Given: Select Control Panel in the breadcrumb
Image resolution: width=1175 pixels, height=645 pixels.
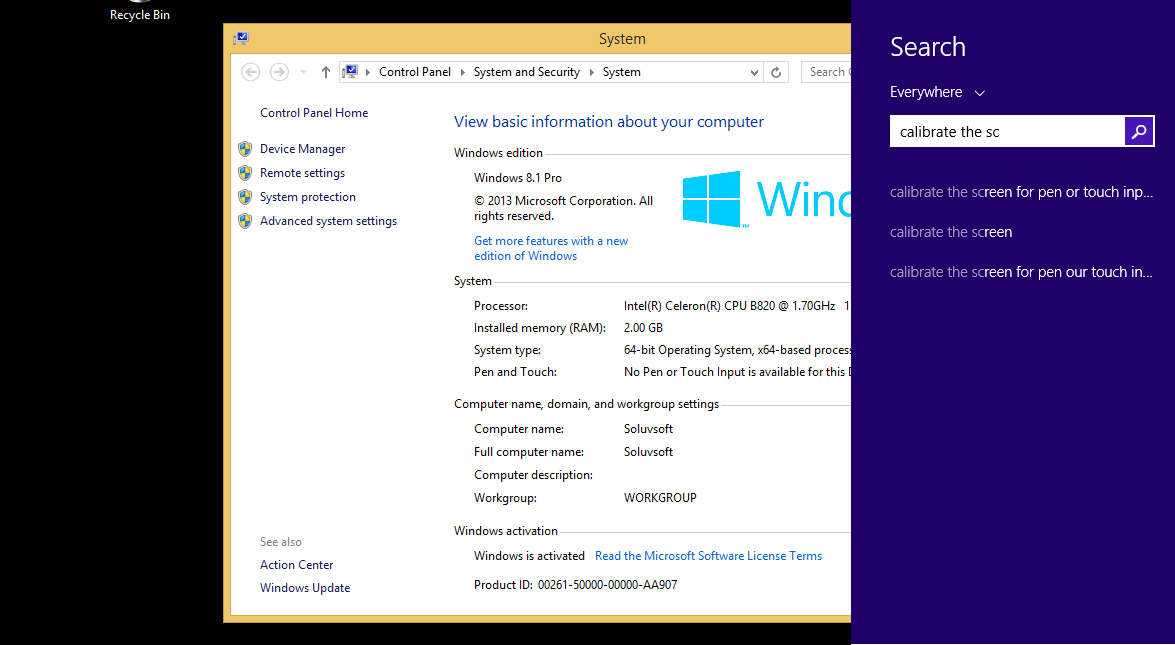Looking at the screenshot, I should [x=415, y=72].
